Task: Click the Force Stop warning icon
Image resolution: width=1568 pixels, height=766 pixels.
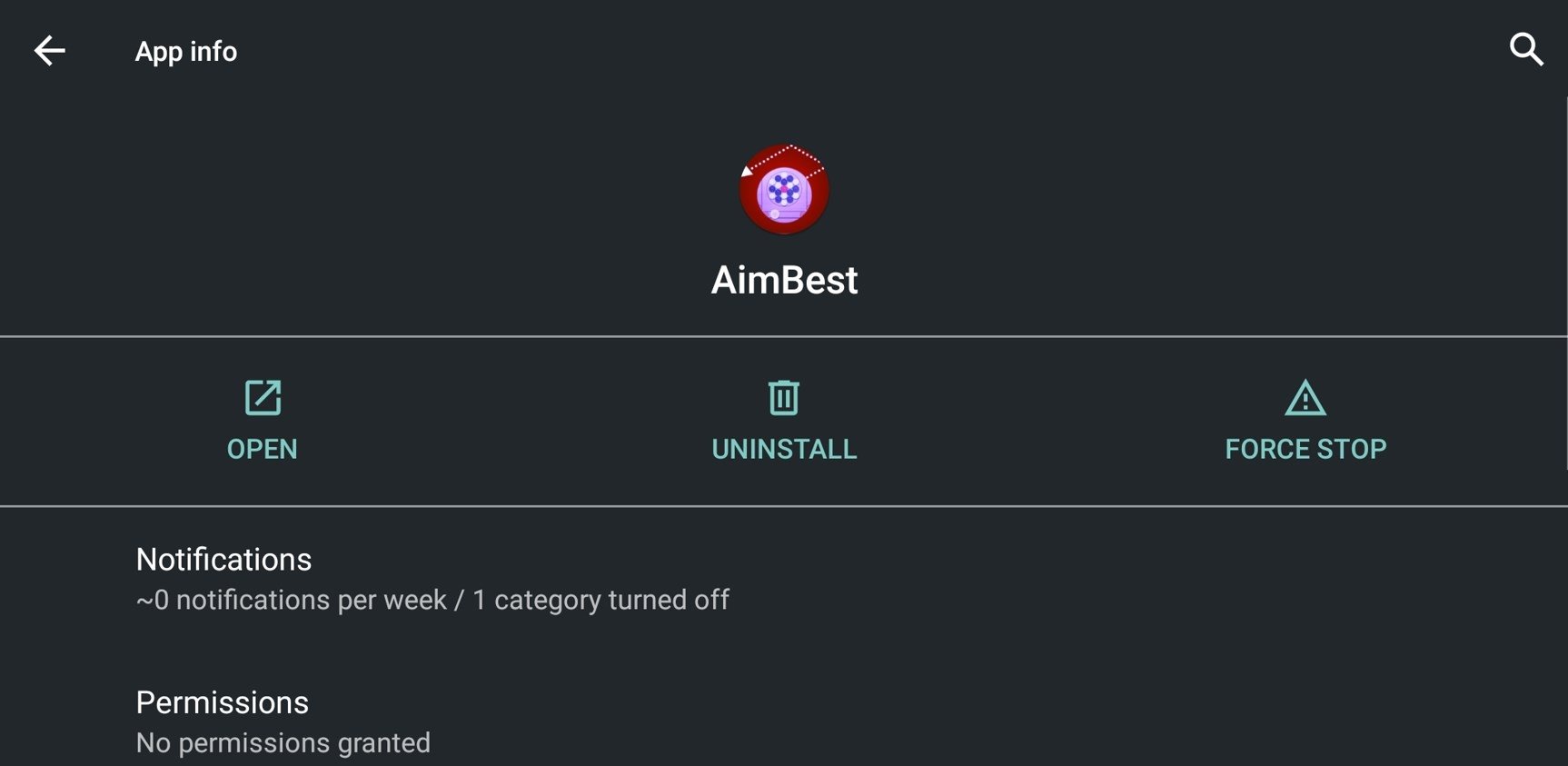Action: click(1305, 397)
